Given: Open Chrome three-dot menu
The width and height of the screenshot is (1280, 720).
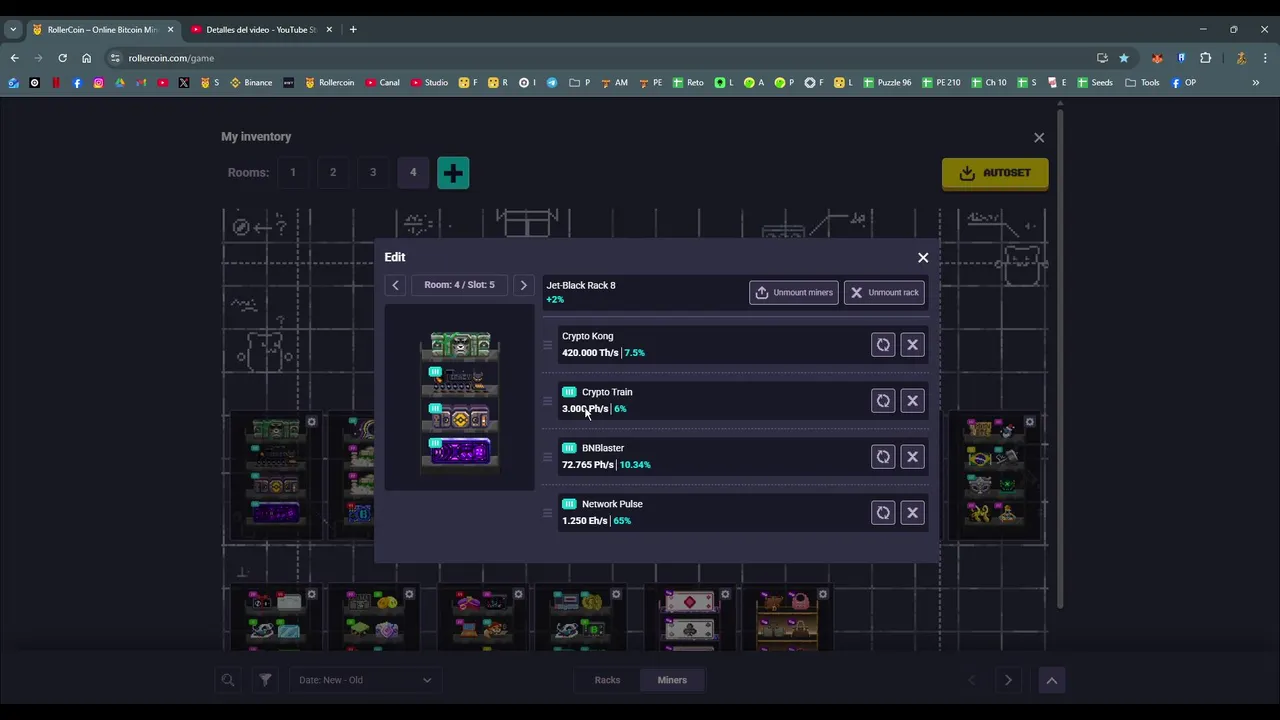Looking at the screenshot, I should (1265, 58).
